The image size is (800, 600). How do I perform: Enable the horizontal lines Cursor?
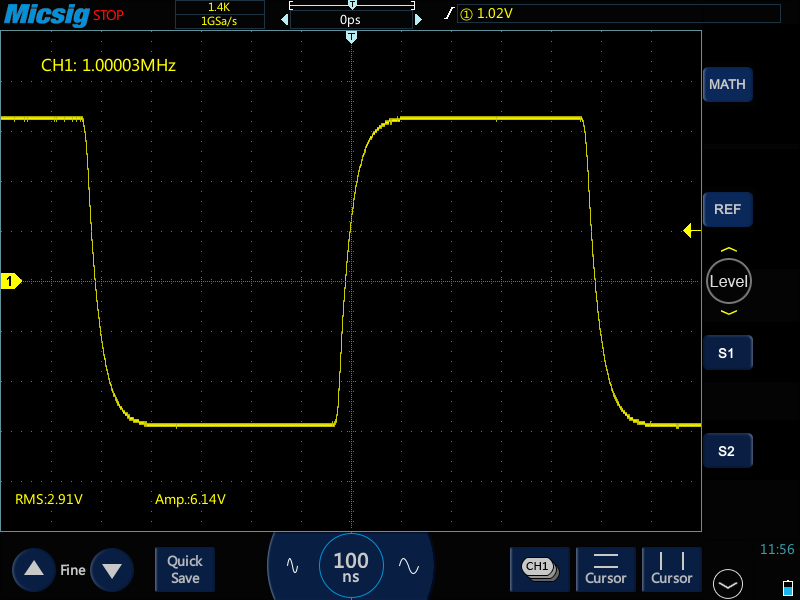(606, 569)
